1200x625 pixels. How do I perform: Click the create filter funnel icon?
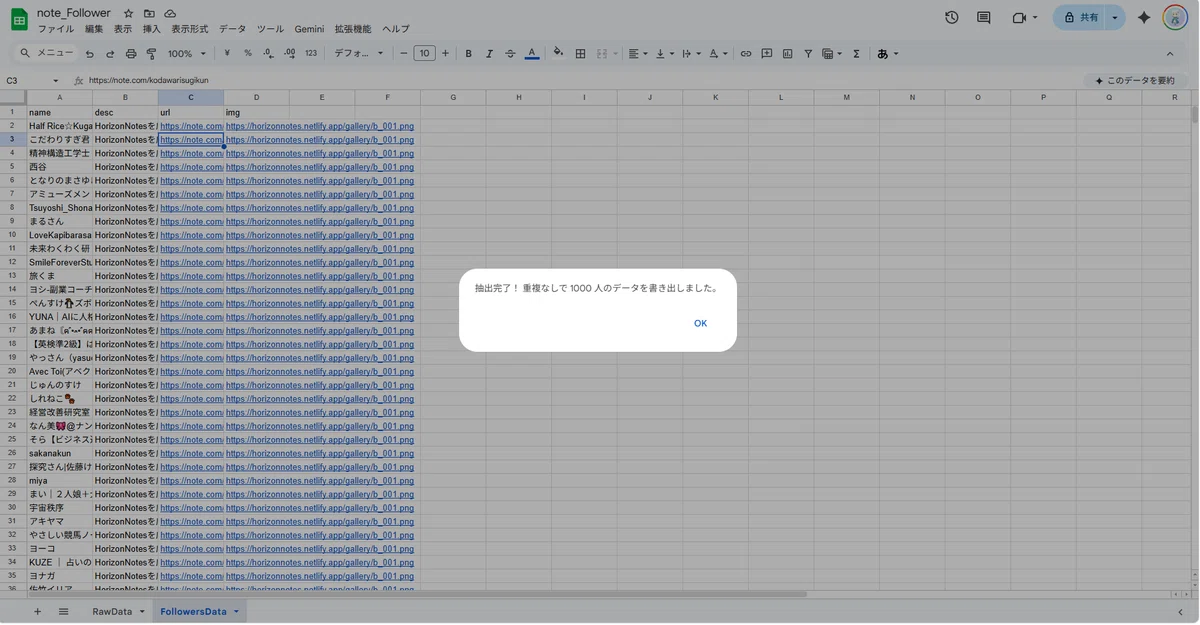[x=808, y=54]
